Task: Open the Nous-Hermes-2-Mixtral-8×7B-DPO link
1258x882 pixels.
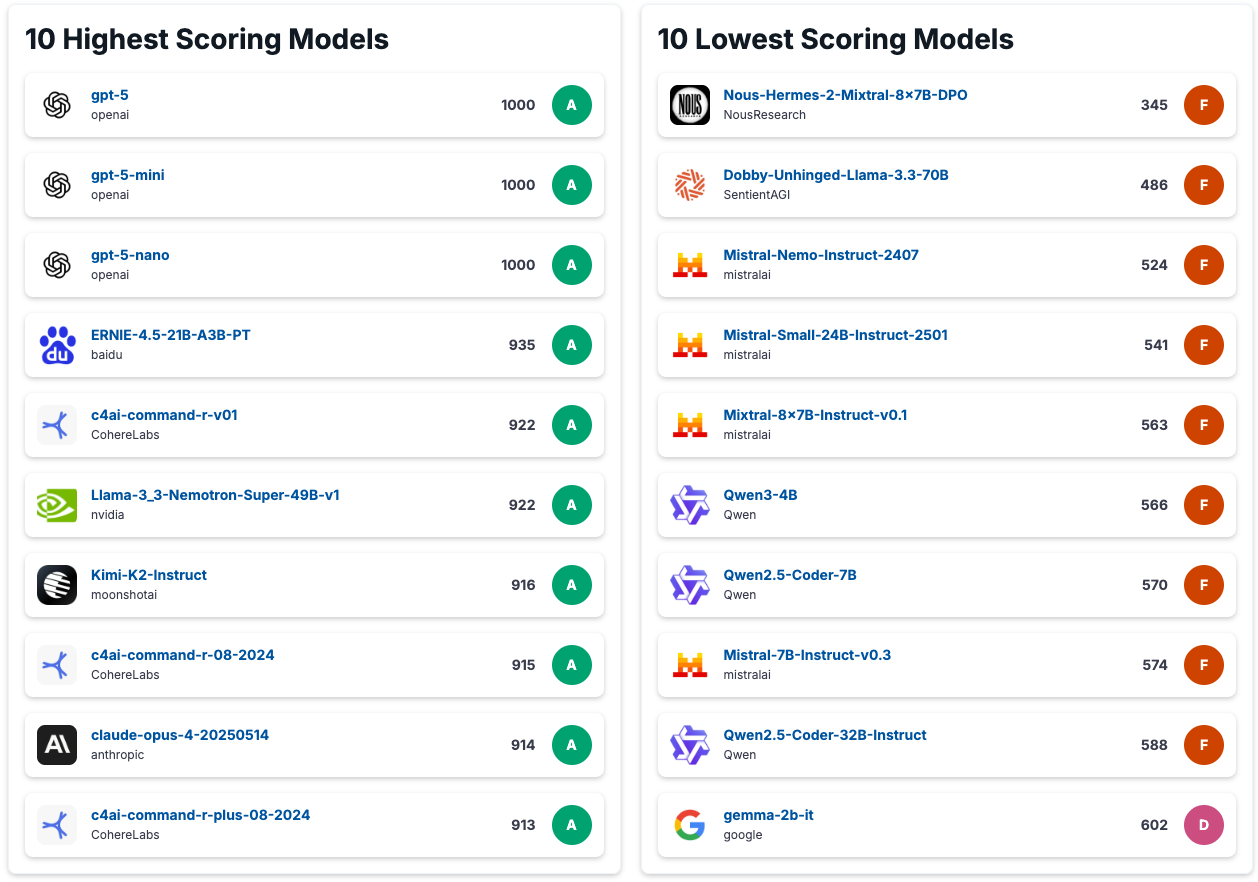Action: (846, 95)
